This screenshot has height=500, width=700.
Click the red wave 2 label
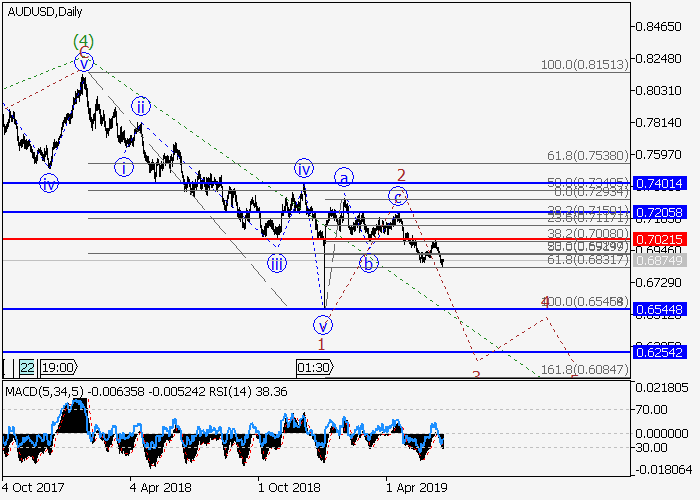click(x=400, y=174)
